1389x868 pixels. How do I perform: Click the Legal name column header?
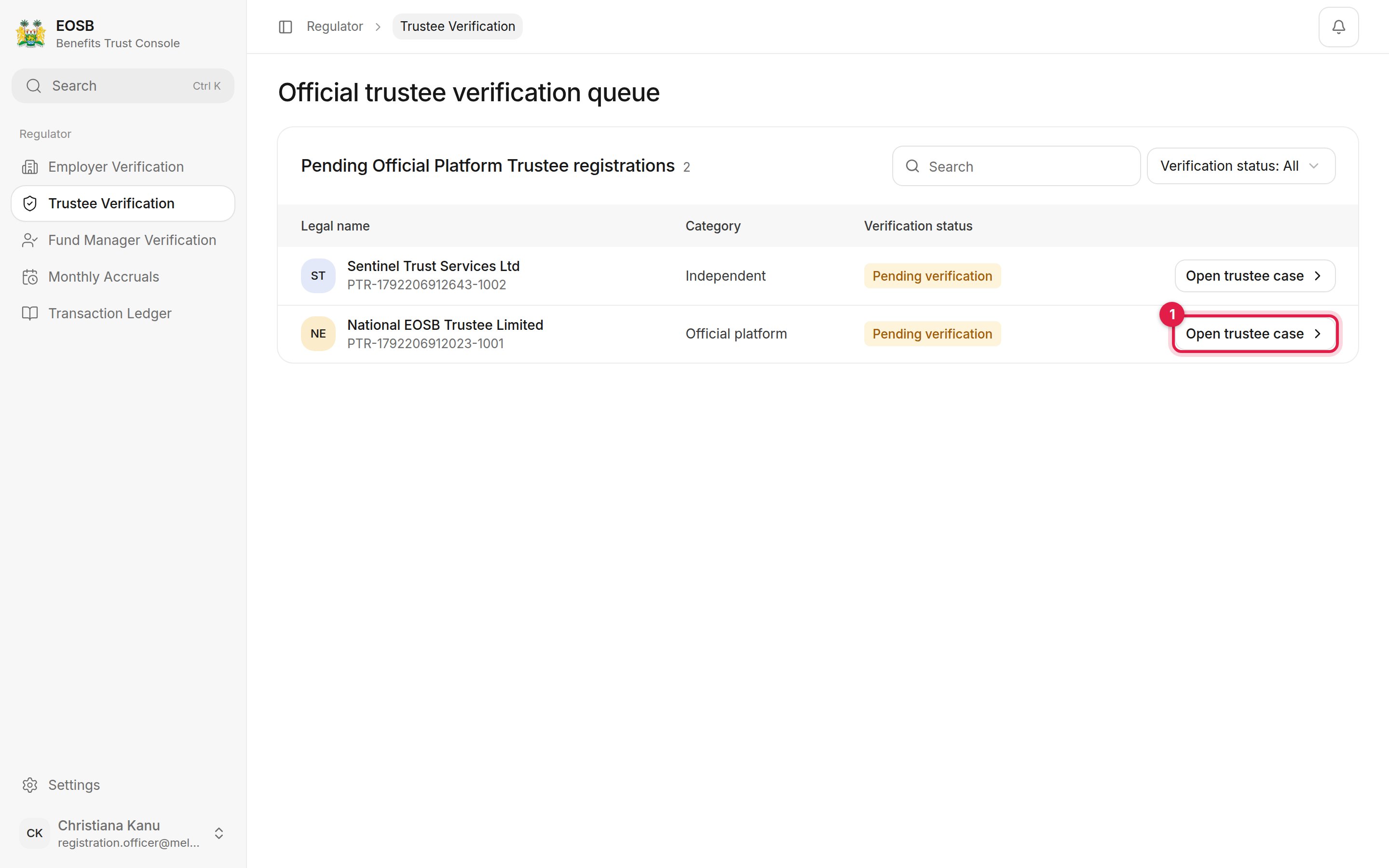coord(335,226)
